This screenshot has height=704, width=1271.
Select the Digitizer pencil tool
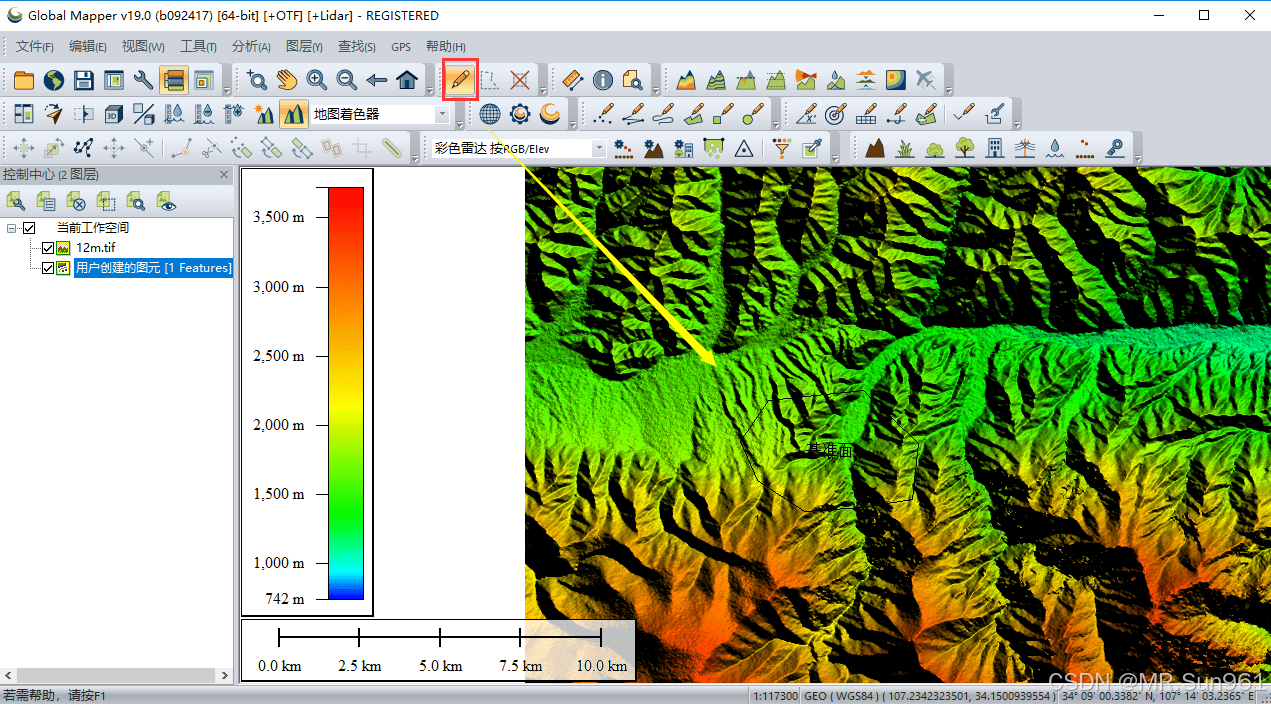(x=460, y=80)
